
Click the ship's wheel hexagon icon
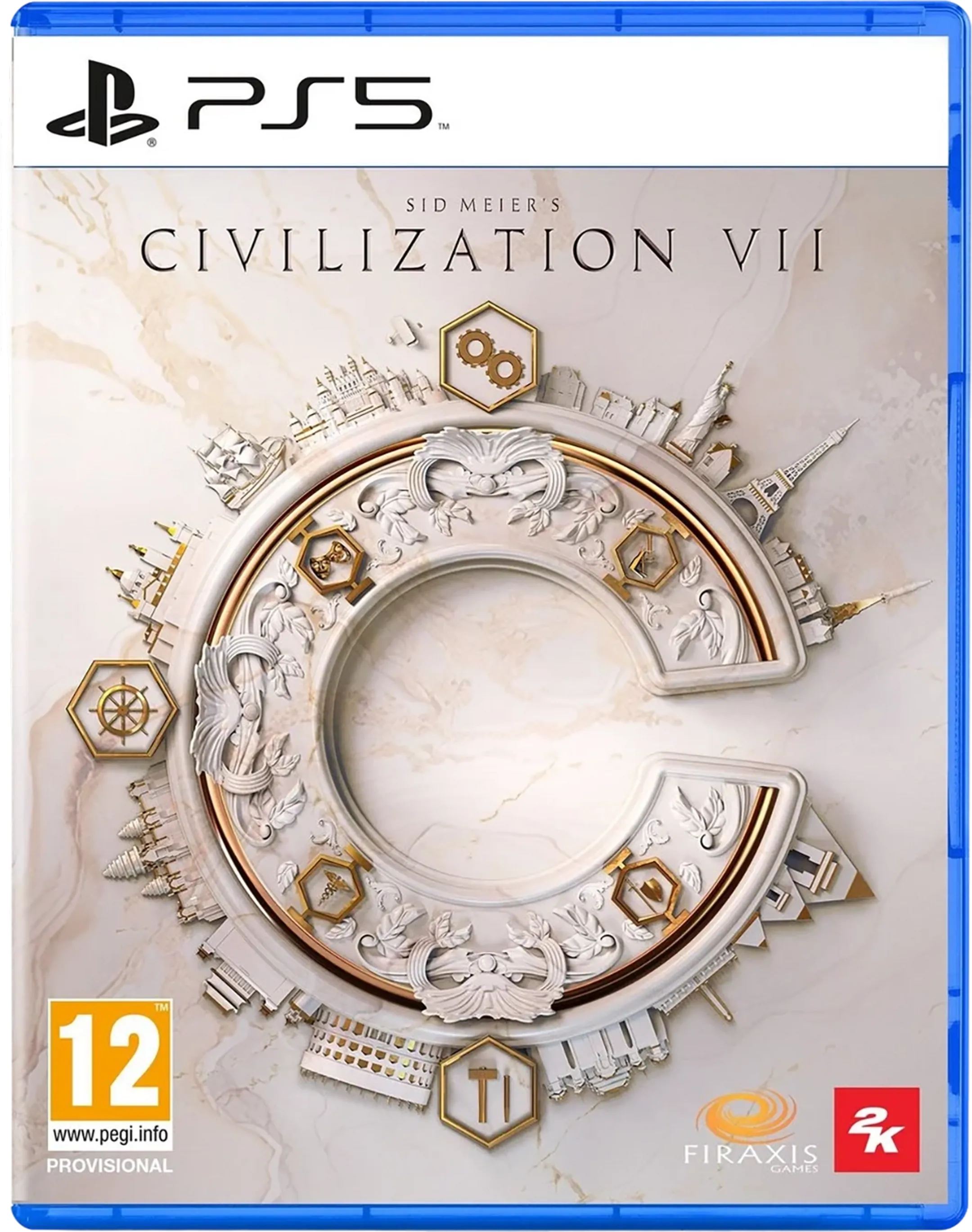122,709
